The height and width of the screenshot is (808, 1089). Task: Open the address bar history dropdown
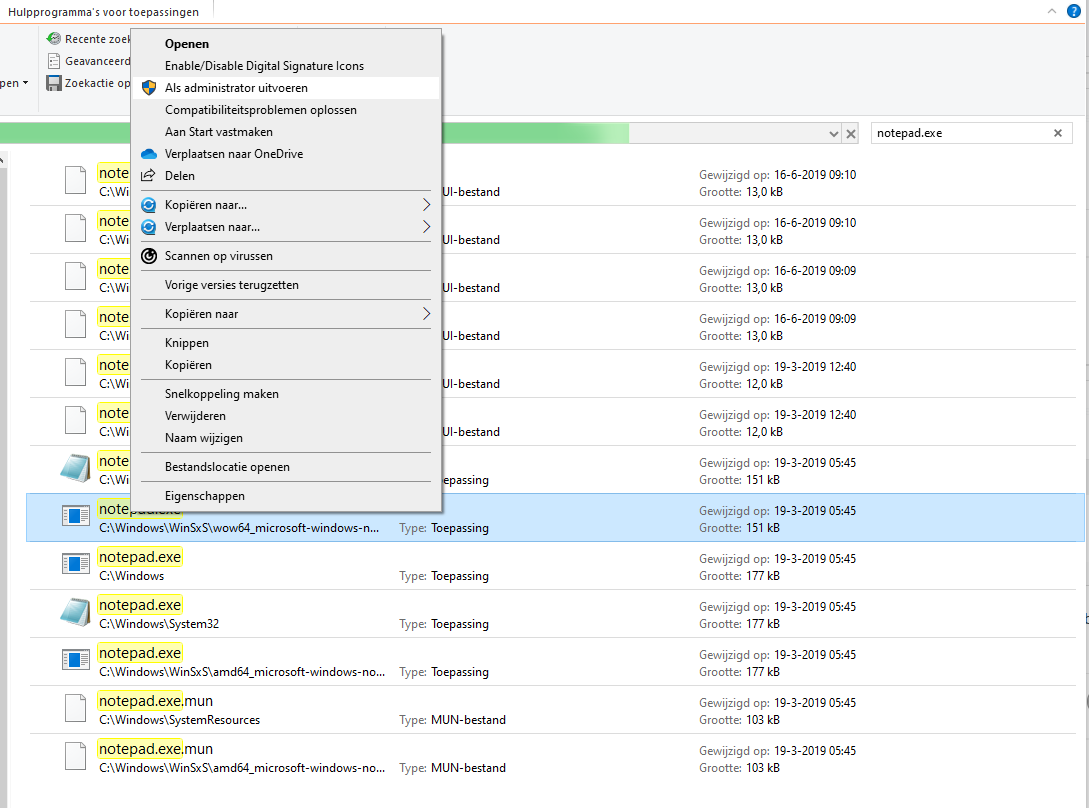(x=833, y=133)
